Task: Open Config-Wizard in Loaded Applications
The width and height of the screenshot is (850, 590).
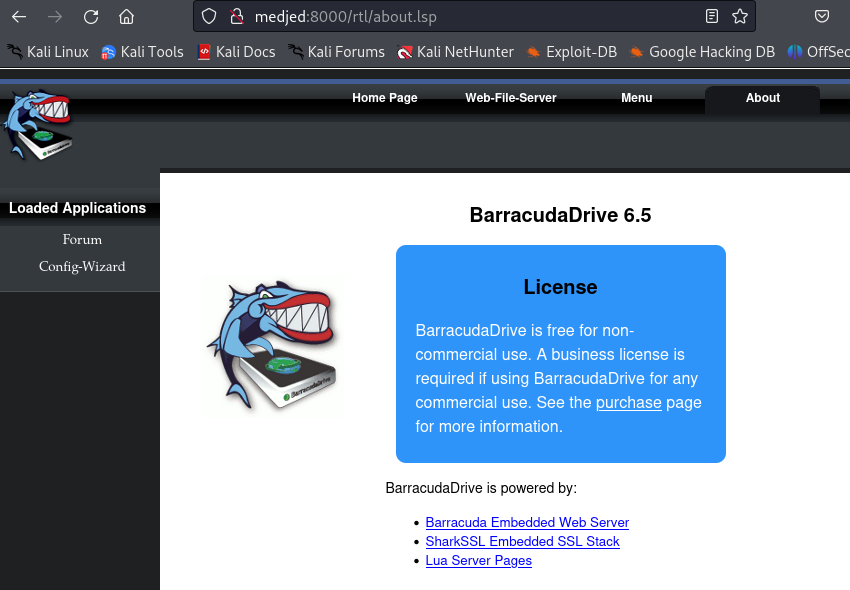Action: pyautogui.click(x=82, y=267)
